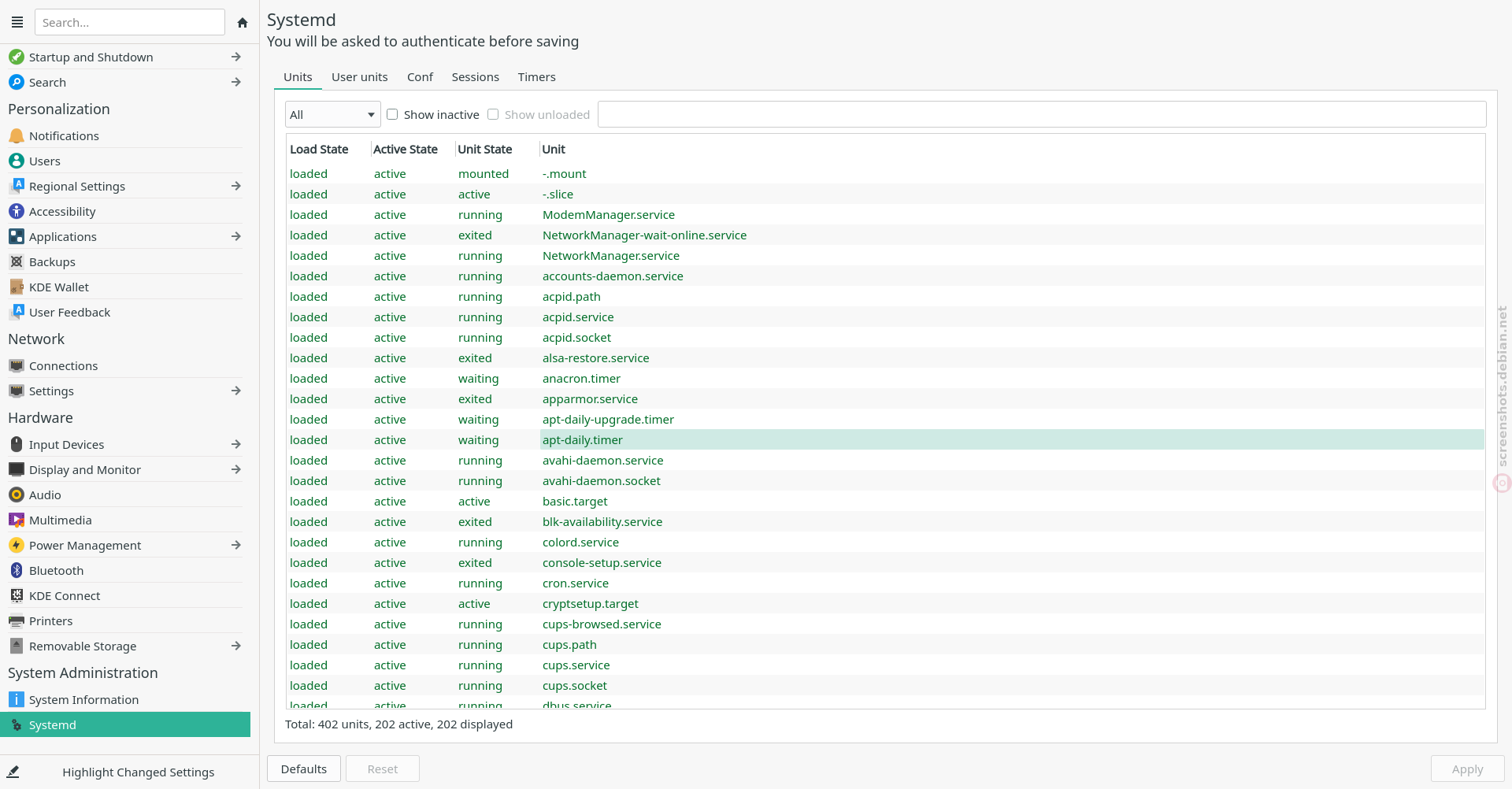1512x789 pixels.
Task: Click the Systemd gears icon
Action: tap(17, 724)
